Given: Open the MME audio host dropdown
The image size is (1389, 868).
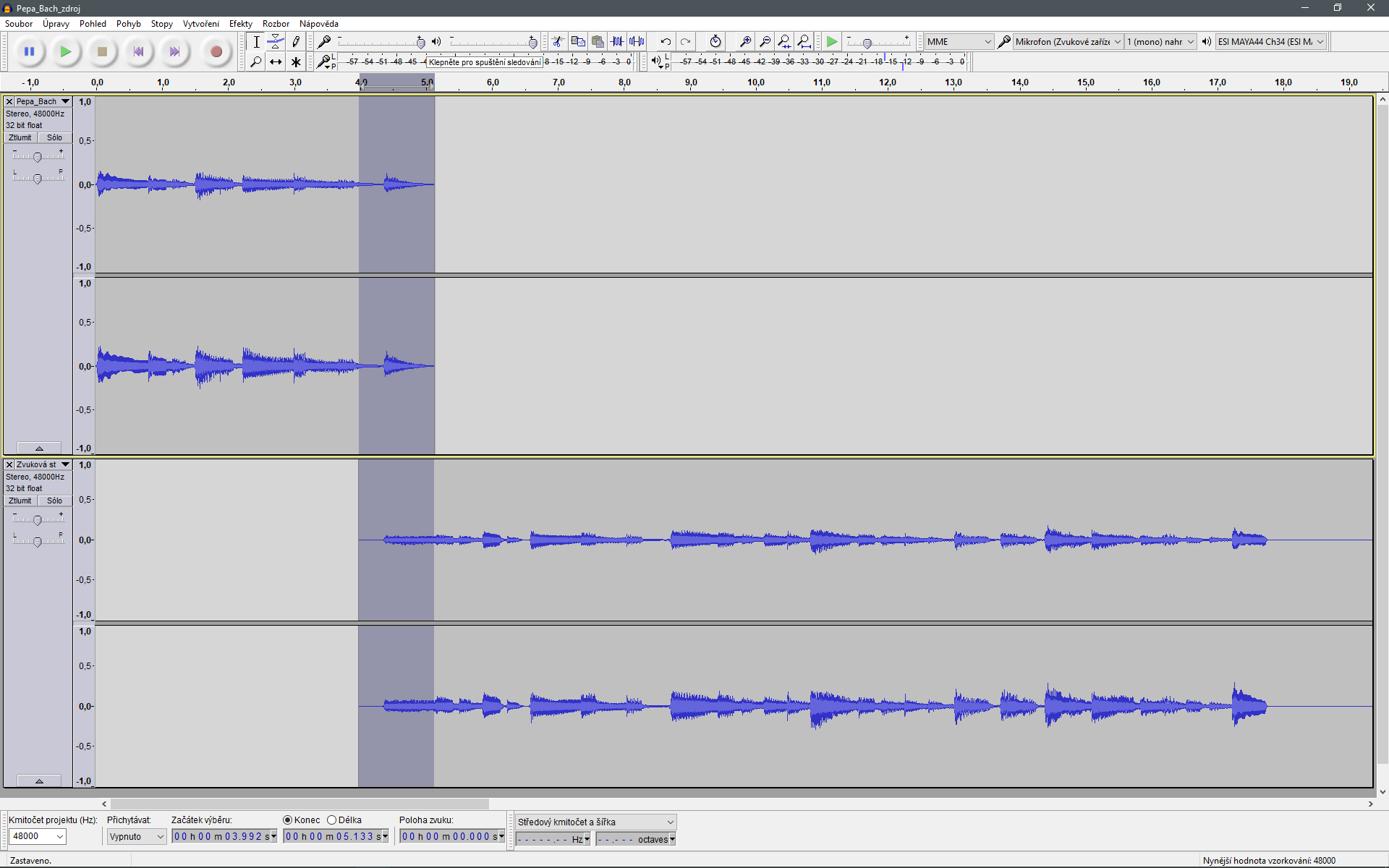Looking at the screenshot, I should point(959,41).
